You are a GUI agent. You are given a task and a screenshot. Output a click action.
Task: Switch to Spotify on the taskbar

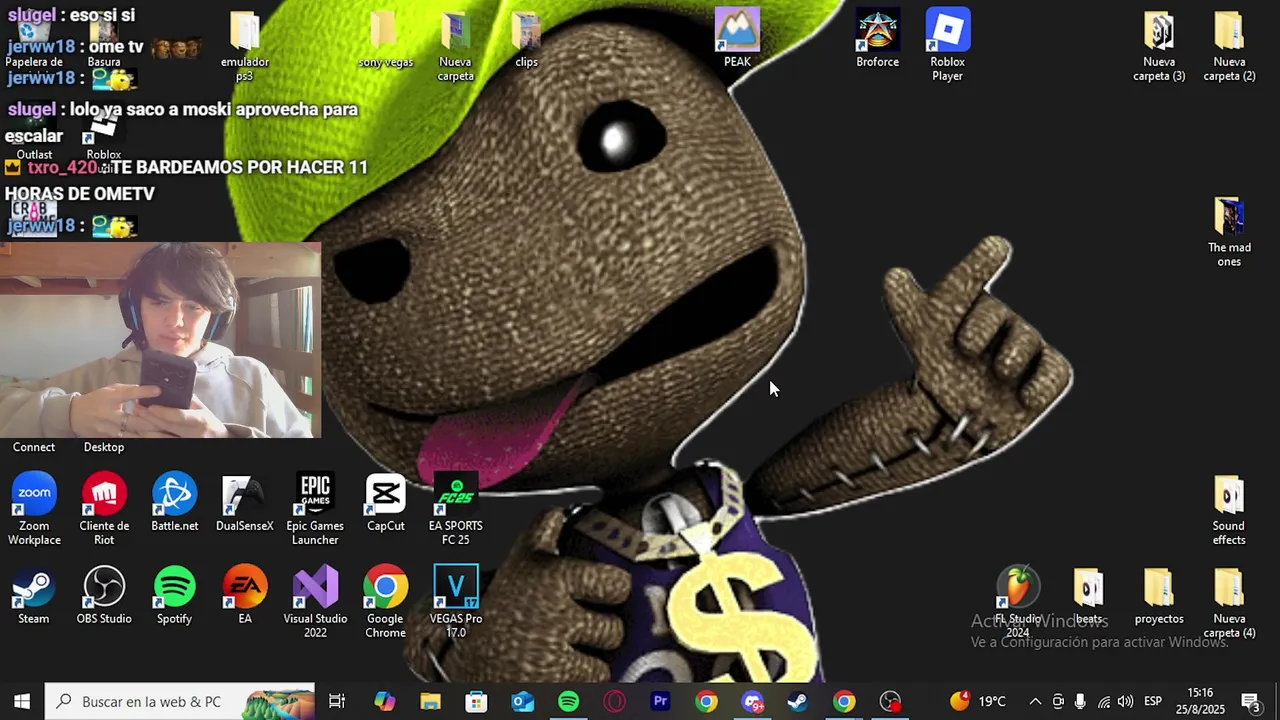568,701
